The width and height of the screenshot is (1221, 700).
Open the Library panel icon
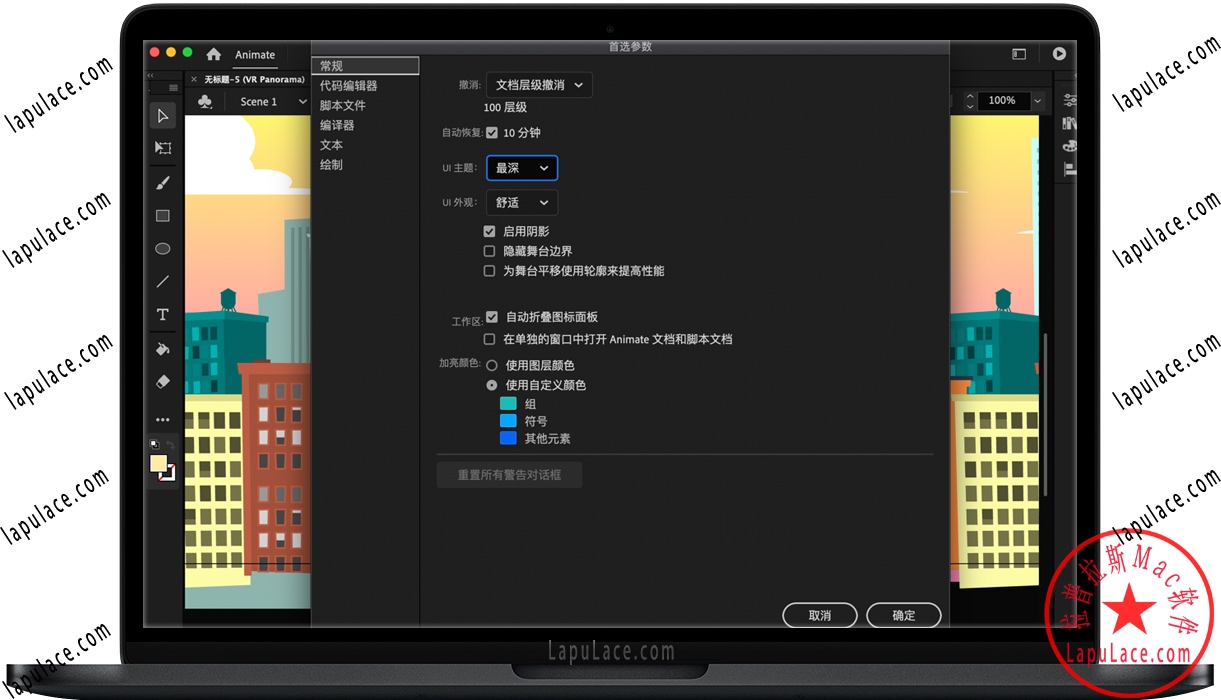[x=1068, y=123]
